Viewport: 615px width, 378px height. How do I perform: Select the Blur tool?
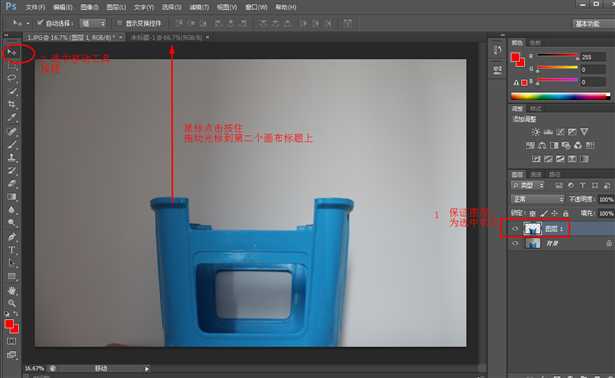click(x=12, y=210)
